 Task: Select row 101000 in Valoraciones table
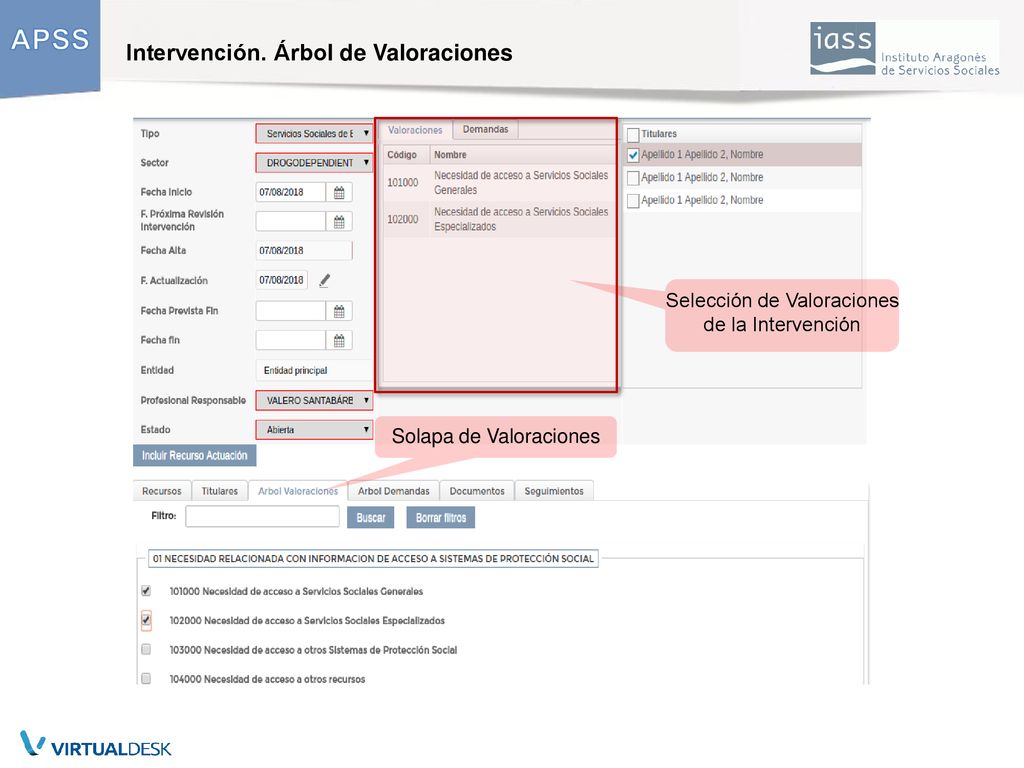tap(498, 182)
